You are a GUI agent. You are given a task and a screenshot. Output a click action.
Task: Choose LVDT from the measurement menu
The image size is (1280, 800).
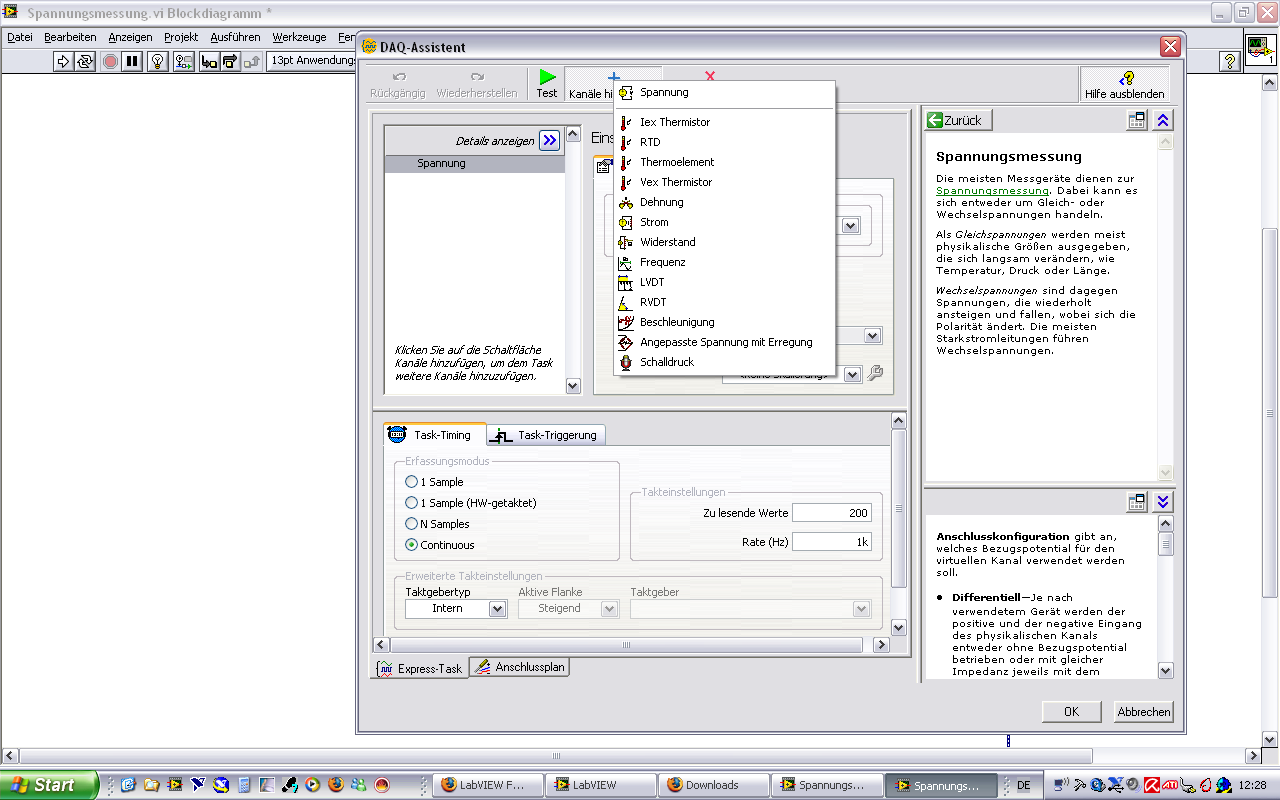[x=724, y=282]
